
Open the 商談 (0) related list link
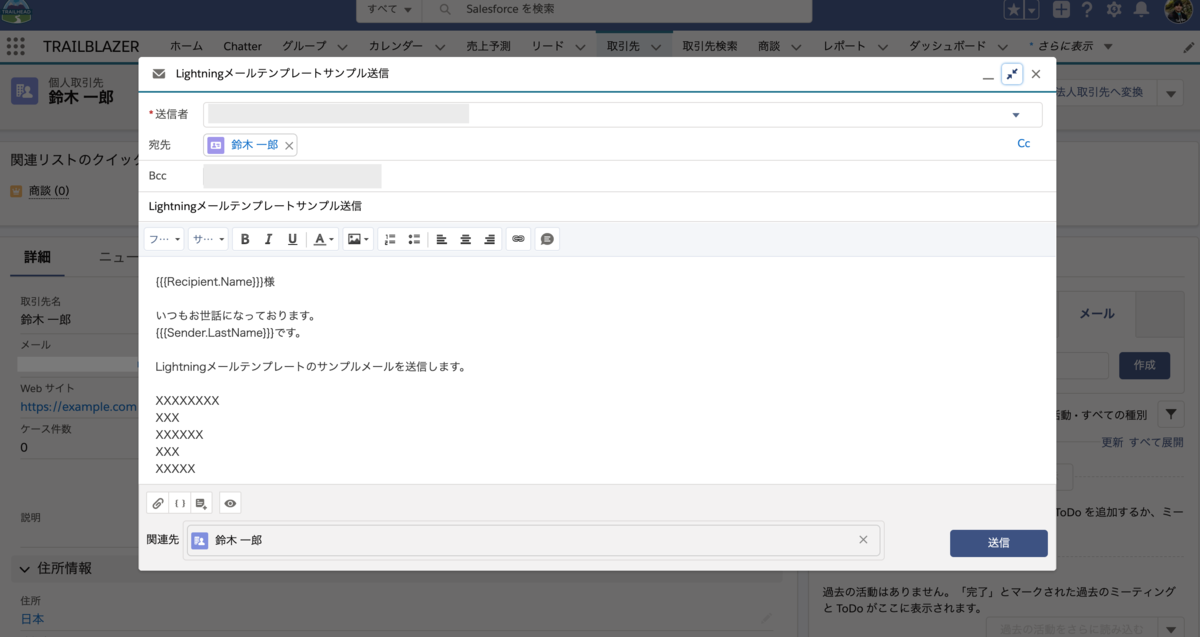point(49,191)
